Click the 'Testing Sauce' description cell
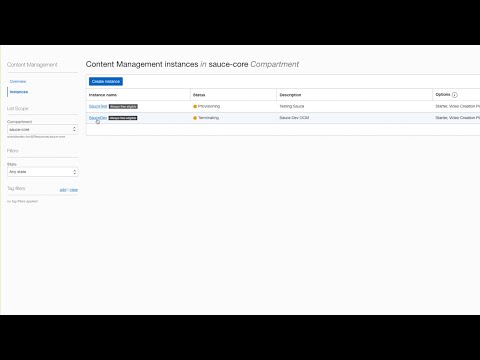480x360 pixels. (292, 106)
